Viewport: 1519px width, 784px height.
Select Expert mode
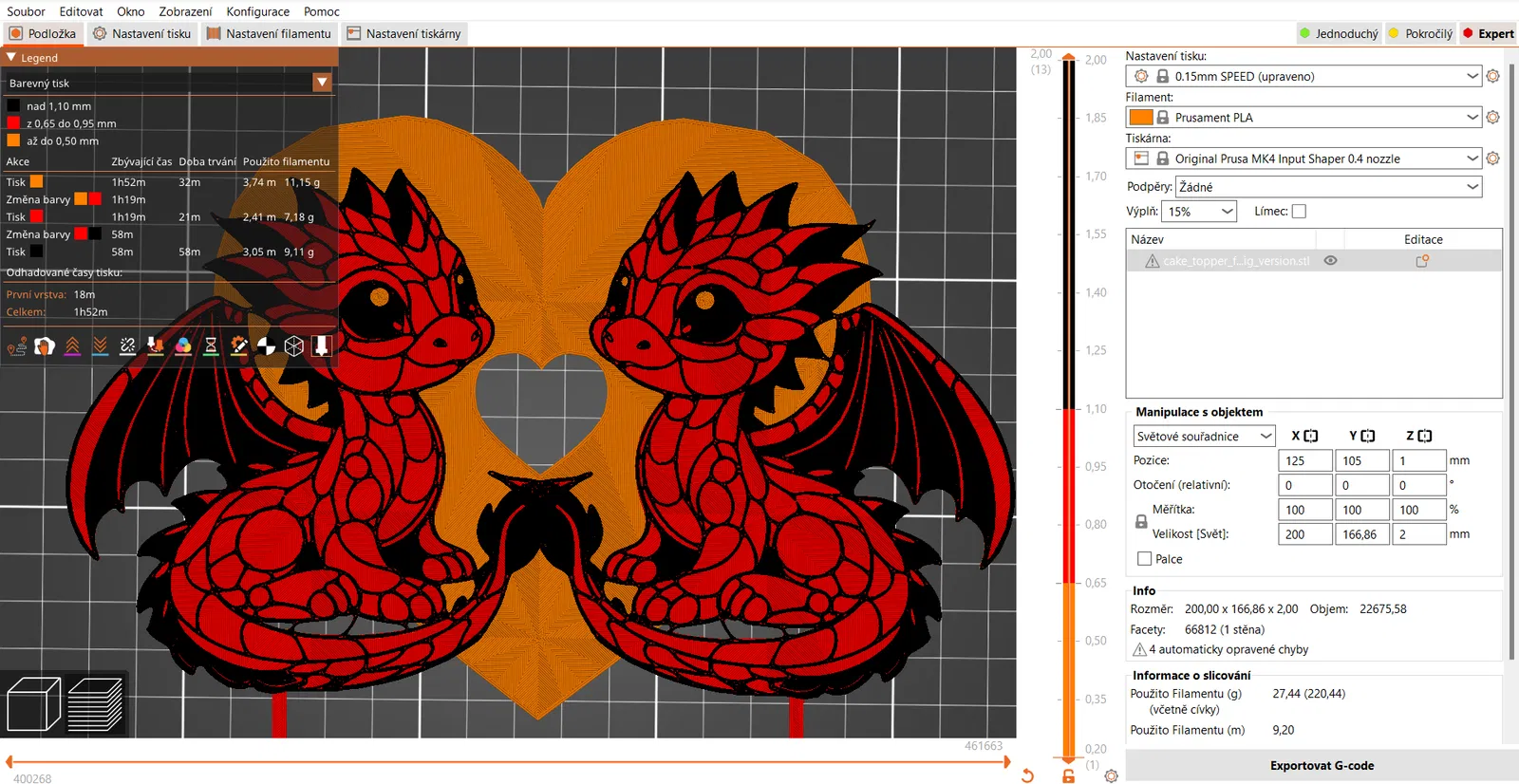[x=1489, y=33]
